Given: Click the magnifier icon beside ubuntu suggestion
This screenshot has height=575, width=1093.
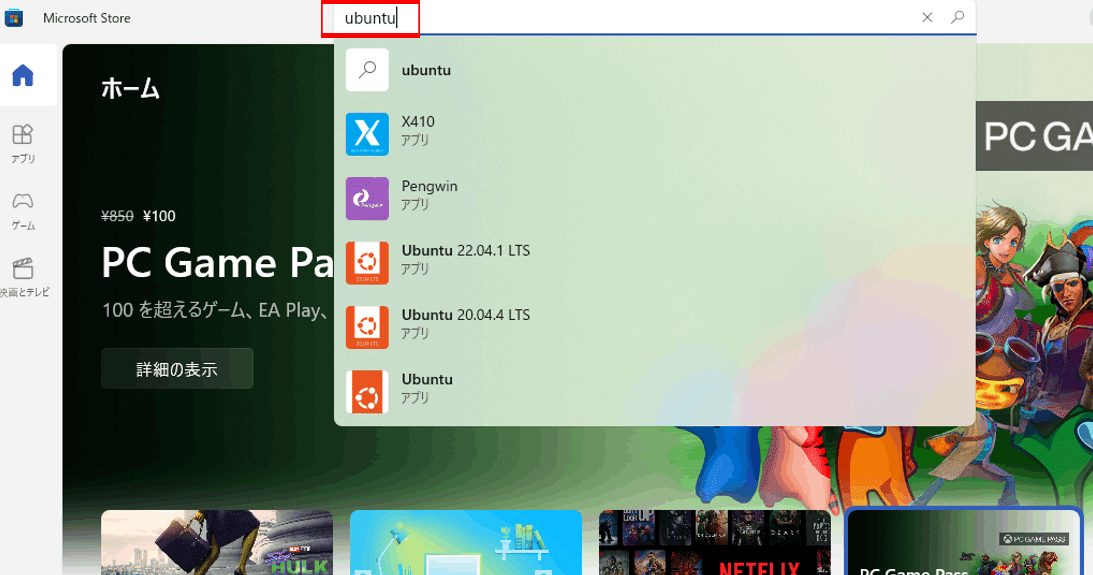Looking at the screenshot, I should click(367, 70).
